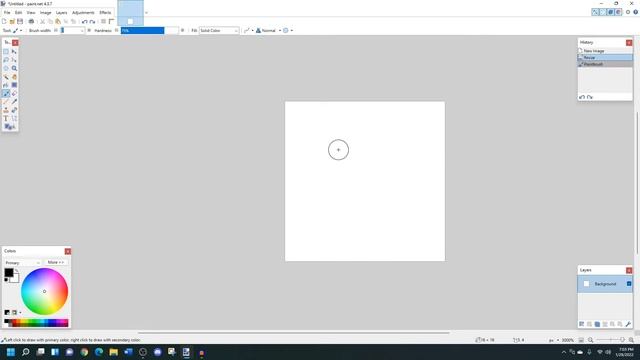
Task: Open the Brush width dropdown
Action: pyautogui.click(x=82, y=31)
